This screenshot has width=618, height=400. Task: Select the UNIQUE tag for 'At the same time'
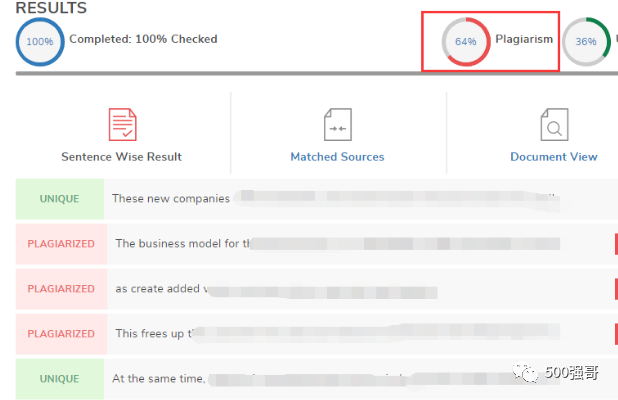coord(60,379)
